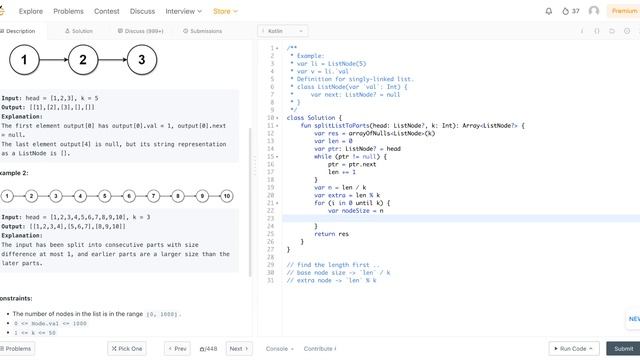
Task: Click the 10-node linked list diagram
Action: [x=117, y=196]
